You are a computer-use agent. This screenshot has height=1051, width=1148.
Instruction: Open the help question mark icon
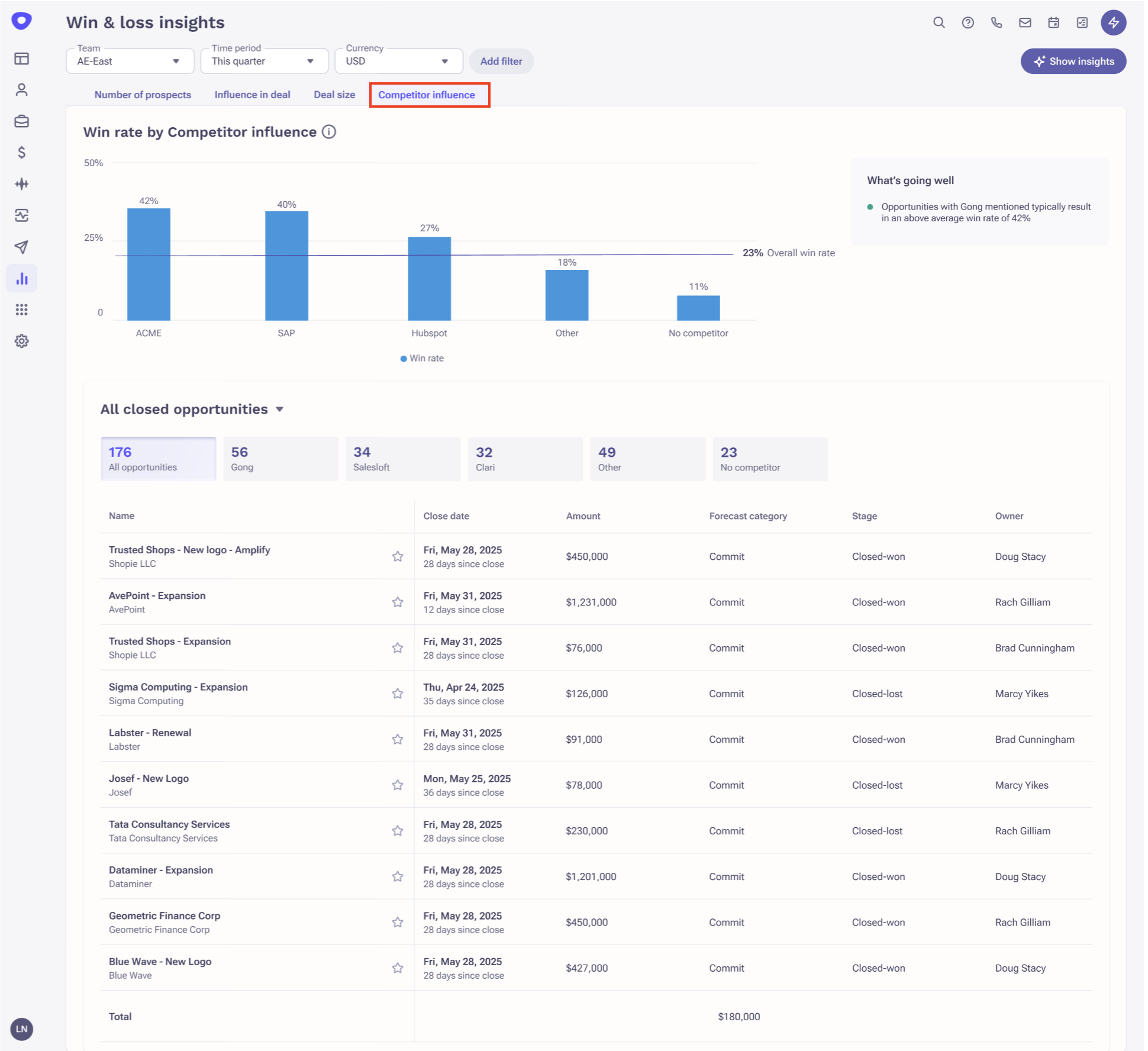tap(968, 22)
